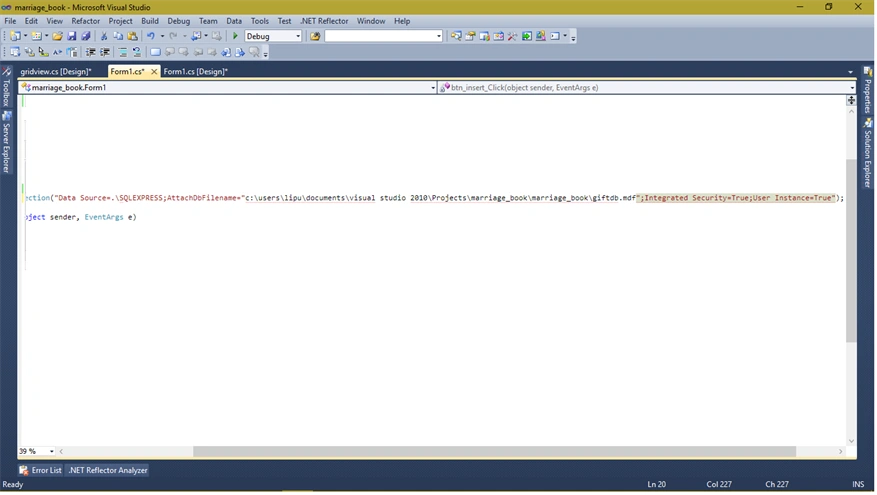This screenshot has height=495, width=877.
Task: Click the Save All icon
Action: (x=86, y=36)
